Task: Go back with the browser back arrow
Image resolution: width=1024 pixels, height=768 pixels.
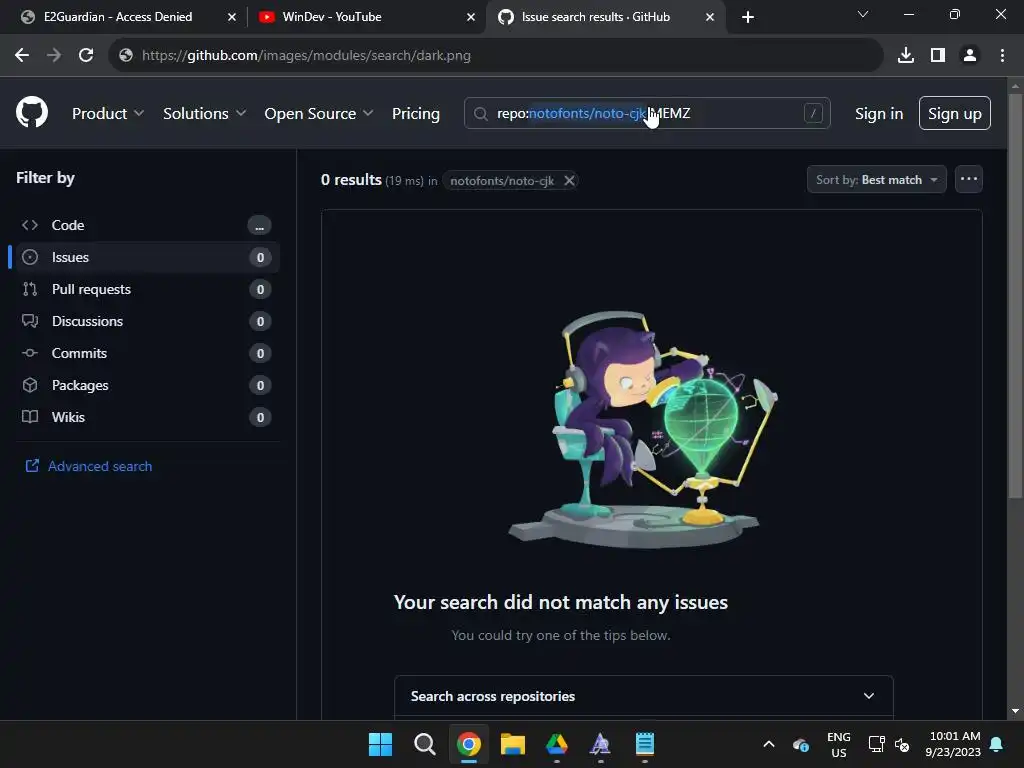Action: (x=22, y=56)
